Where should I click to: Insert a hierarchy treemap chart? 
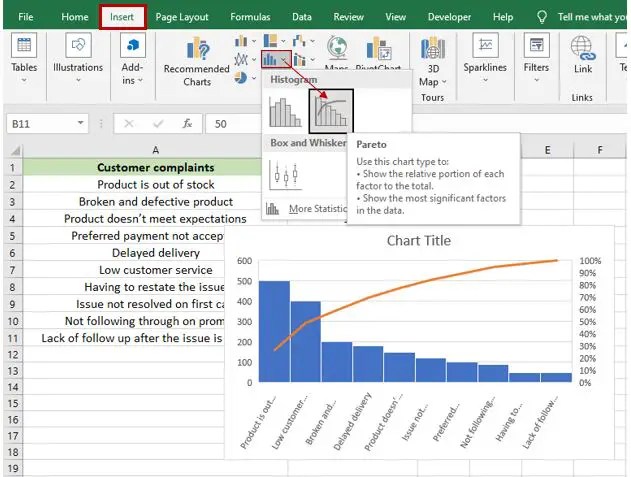(x=270, y=41)
